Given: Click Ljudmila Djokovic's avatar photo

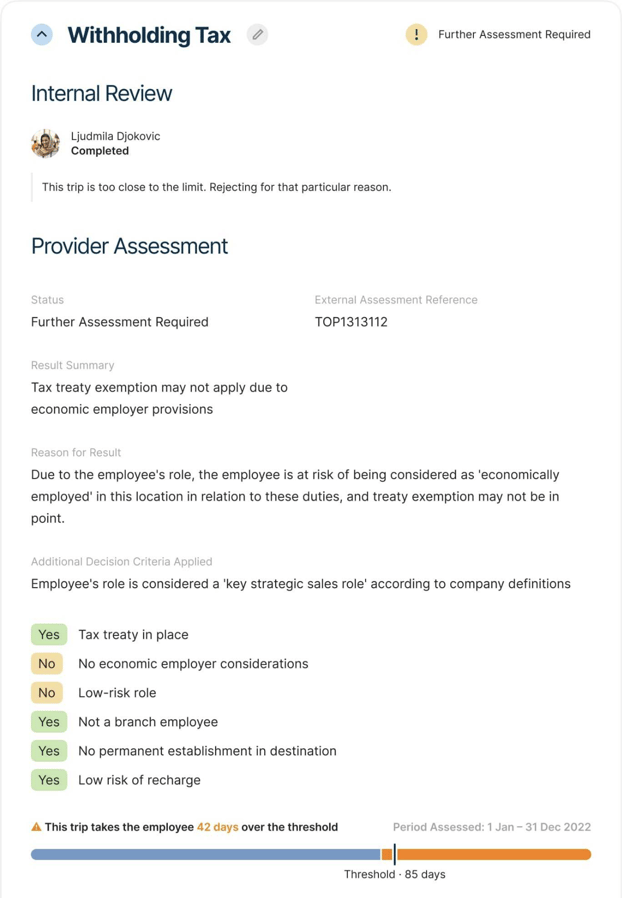Looking at the screenshot, I should (x=45, y=144).
